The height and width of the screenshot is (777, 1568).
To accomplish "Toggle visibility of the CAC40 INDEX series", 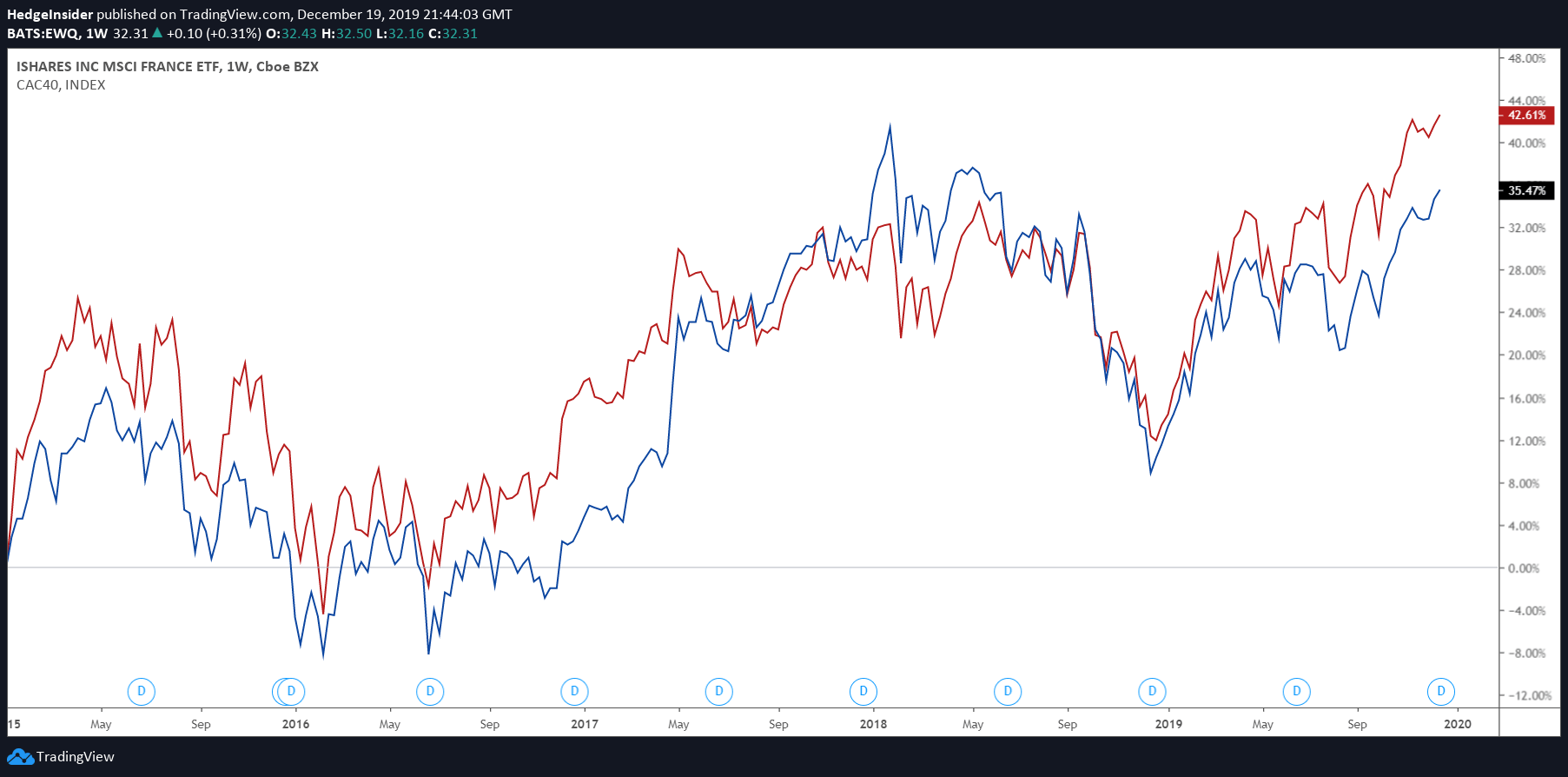I will coord(60,84).
